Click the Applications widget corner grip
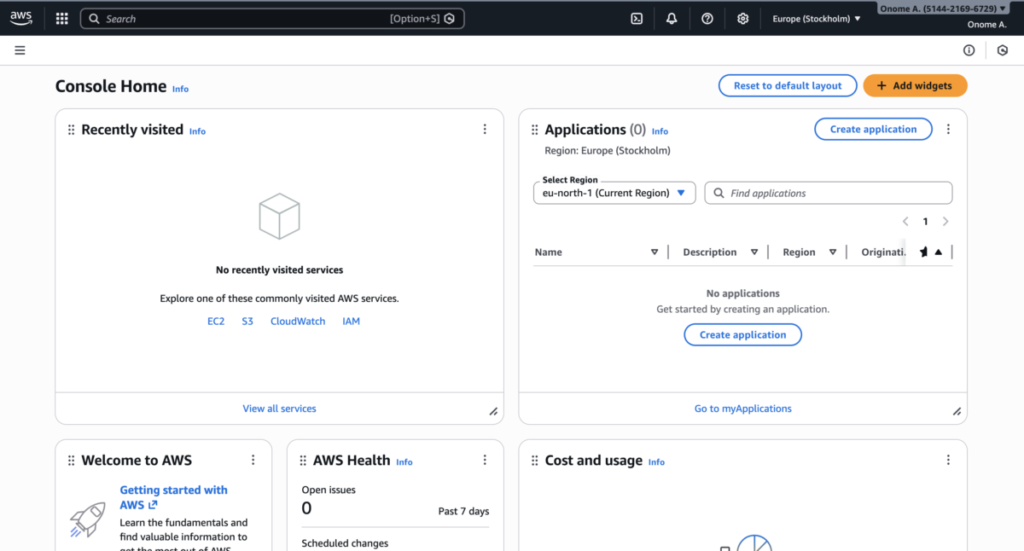 957,411
